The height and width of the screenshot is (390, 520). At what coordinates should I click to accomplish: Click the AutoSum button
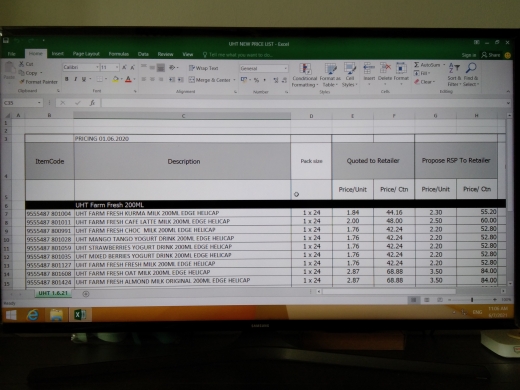point(429,65)
